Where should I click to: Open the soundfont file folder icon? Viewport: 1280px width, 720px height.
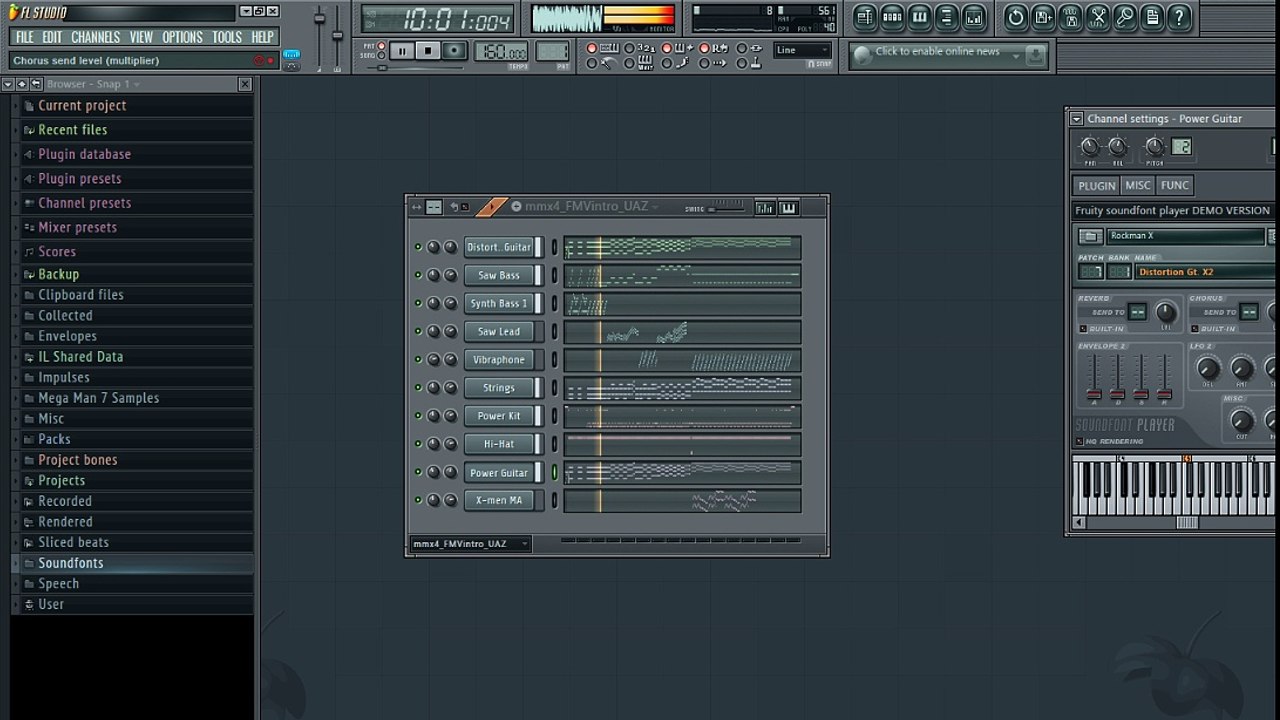1090,236
